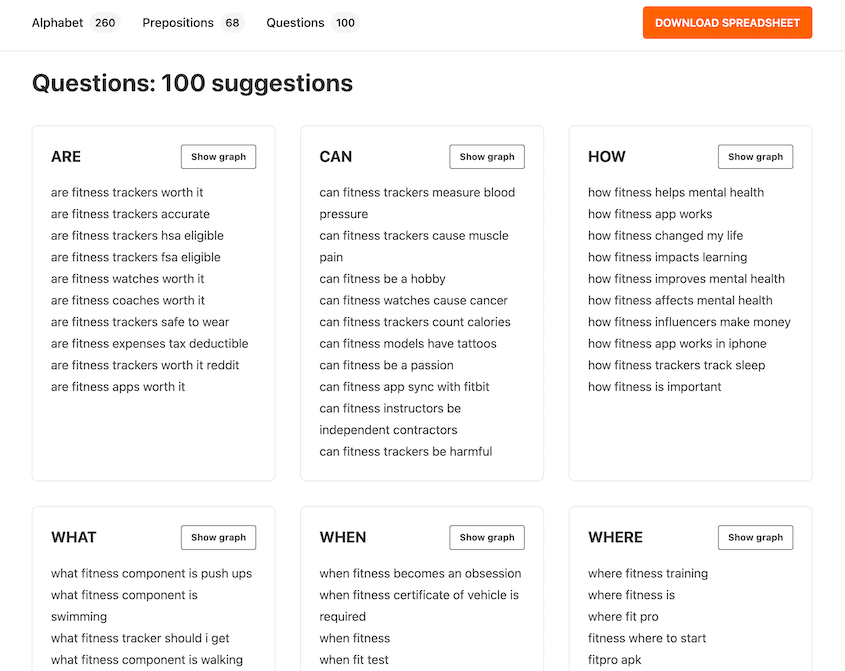845x671 pixels.
Task: Click 'how fitness changed my life'
Action: tap(666, 236)
